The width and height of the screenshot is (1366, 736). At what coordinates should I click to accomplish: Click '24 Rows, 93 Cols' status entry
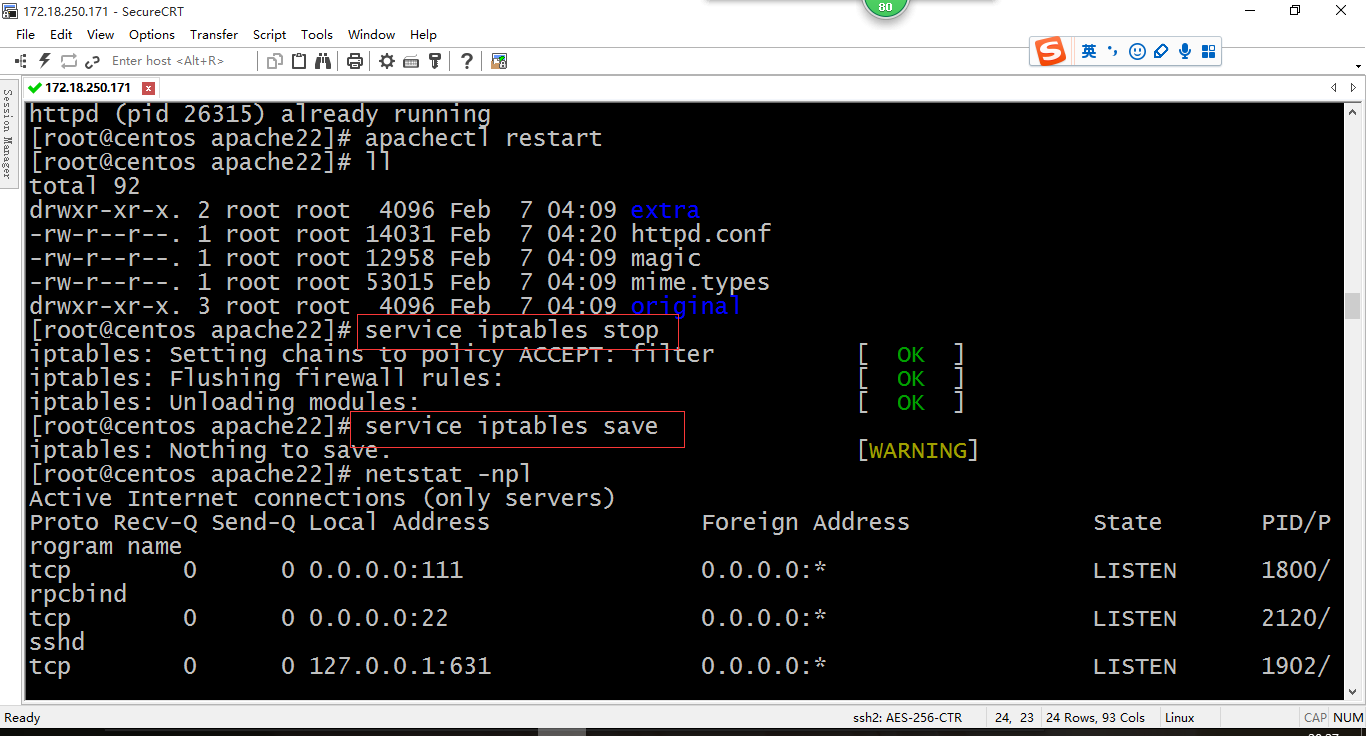(x=1095, y=718)
